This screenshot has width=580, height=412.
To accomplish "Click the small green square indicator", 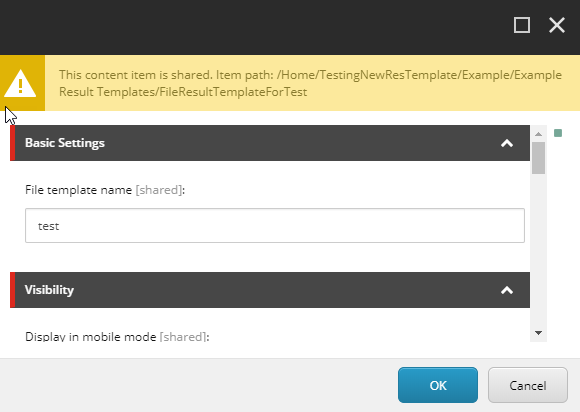I will (x=558, y=133).
